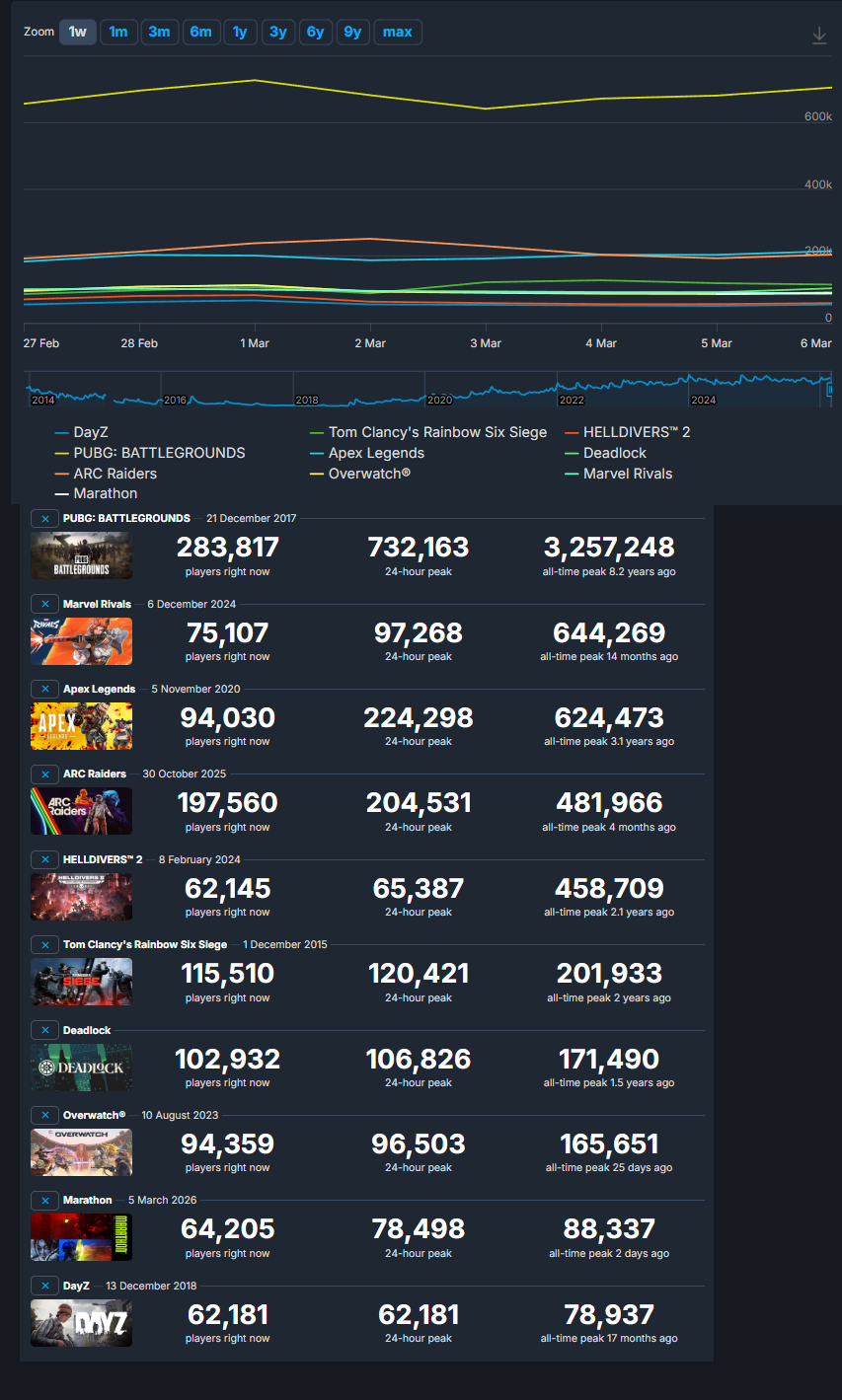Toggle Overwatch series in chart legend
842x1400 pixels.
pos(360,474)
